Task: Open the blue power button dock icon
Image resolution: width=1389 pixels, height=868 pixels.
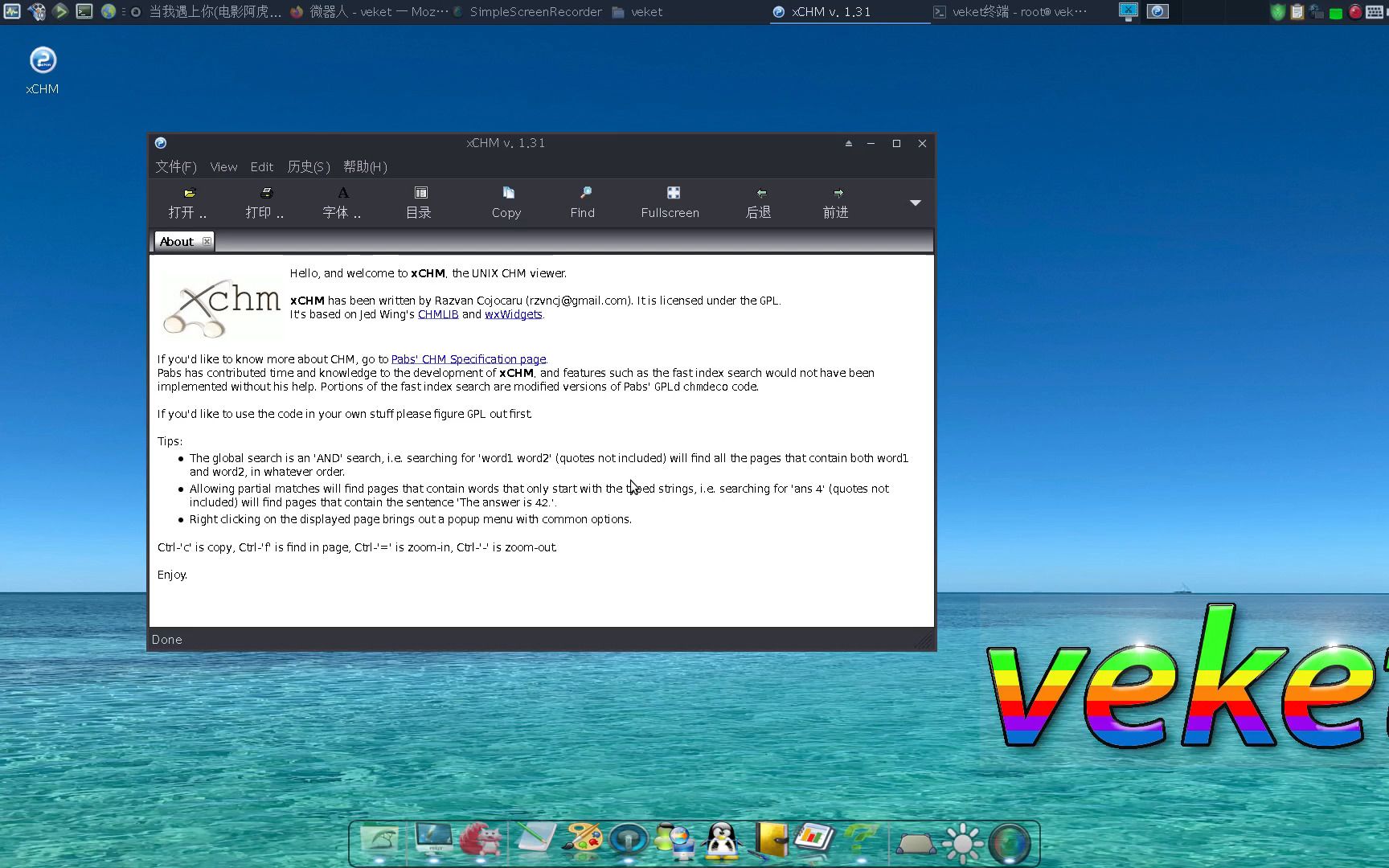Action: pos(629,841)
